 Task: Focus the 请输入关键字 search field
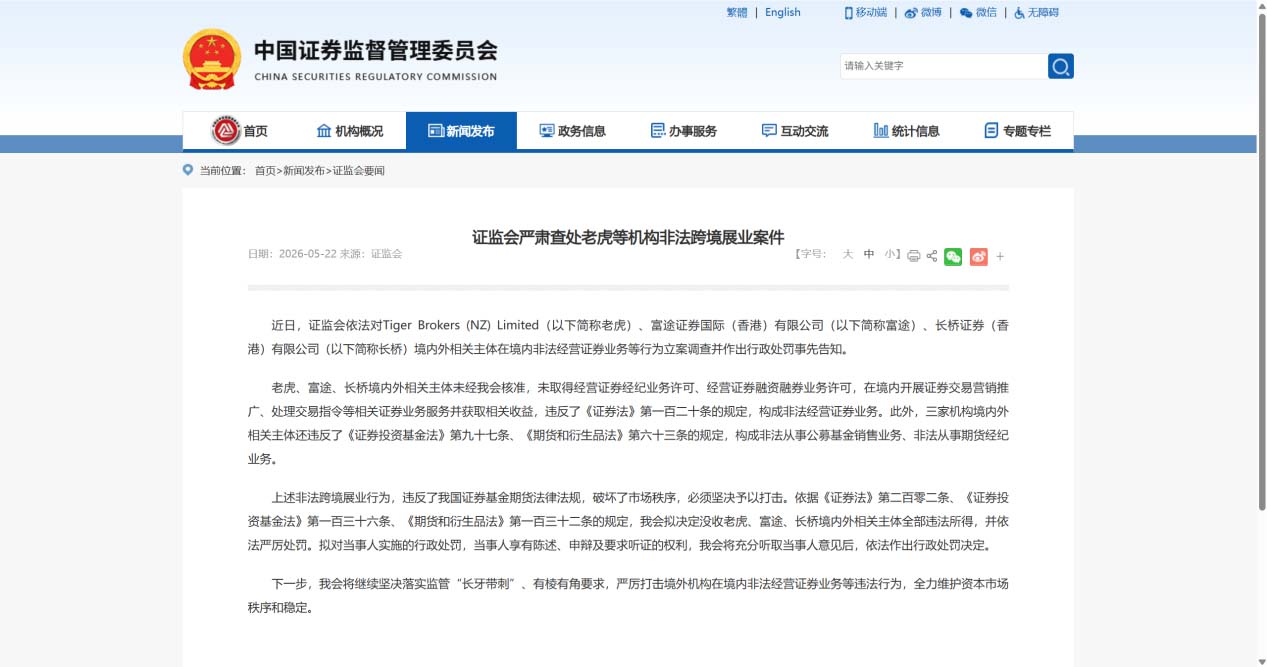(944, 66)
